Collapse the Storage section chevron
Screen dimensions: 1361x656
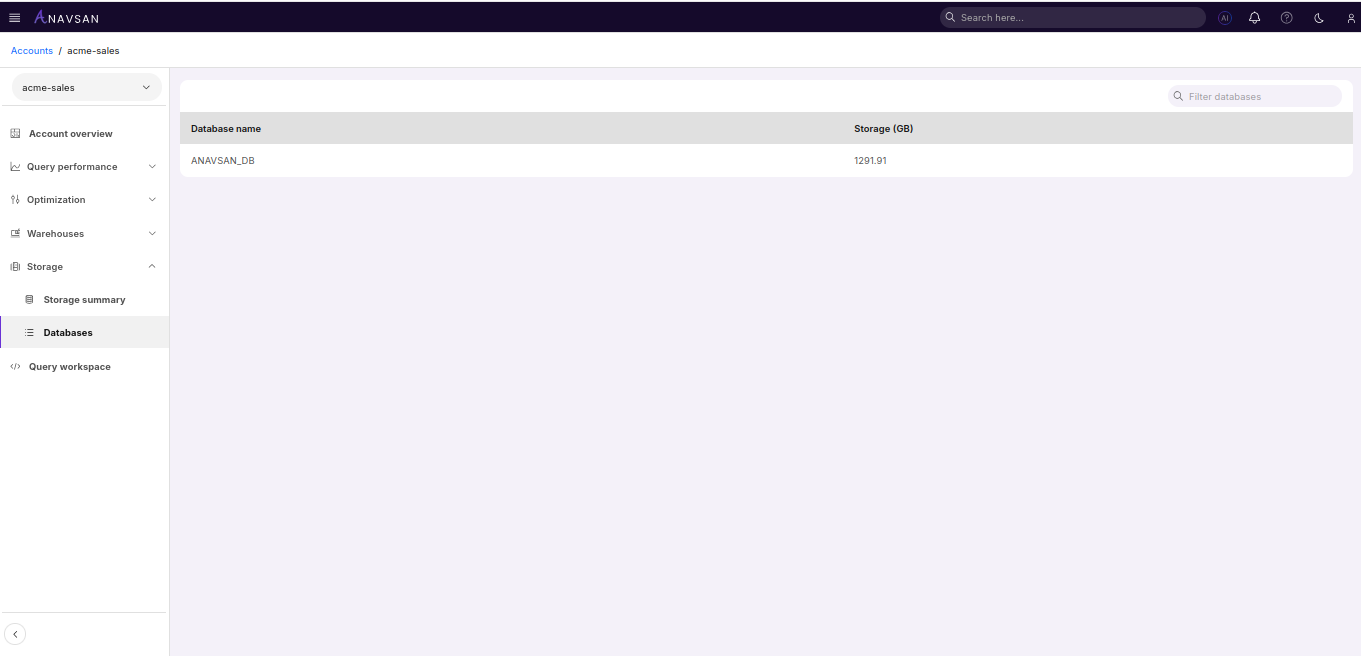[x=151, y=266]
